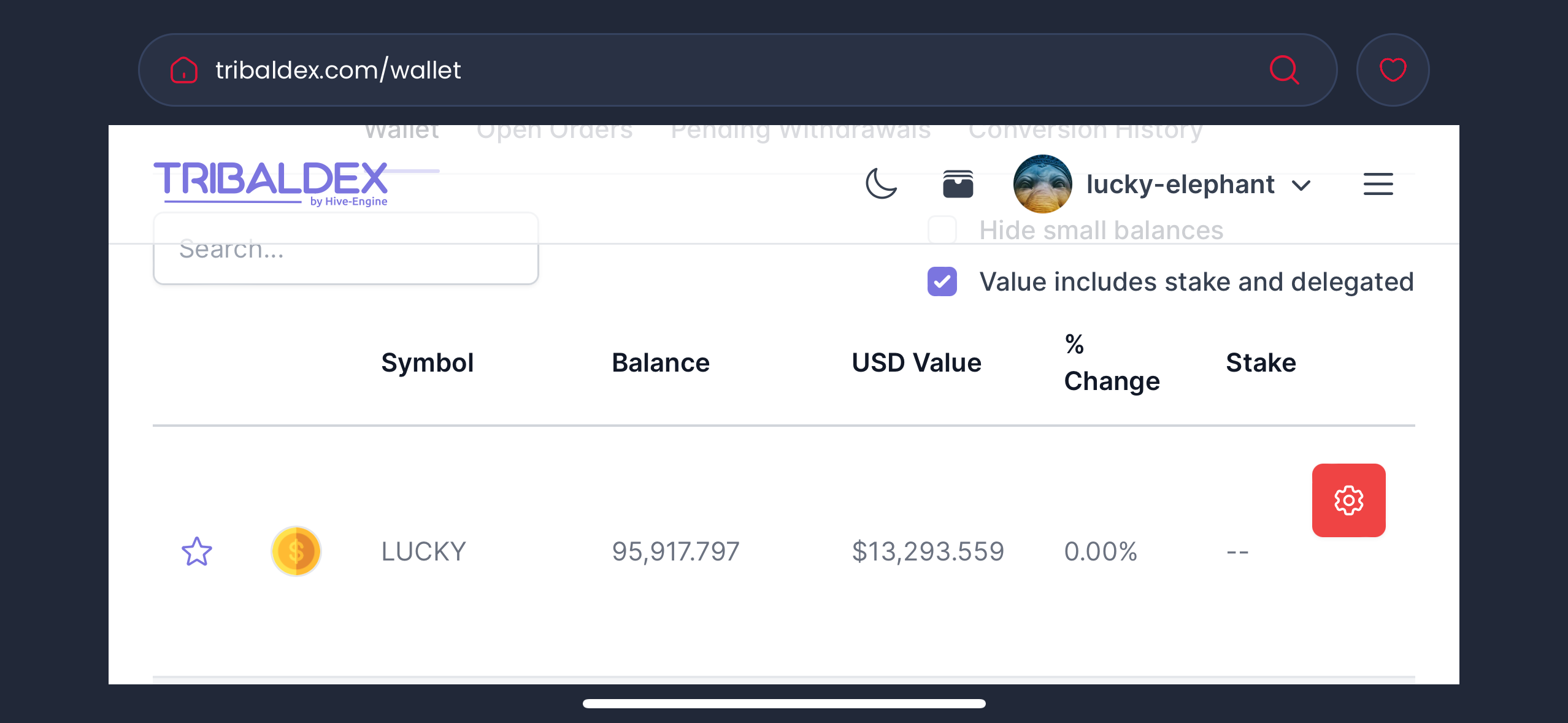Expand the lucky-elephant account dropdown
This screenshot has width=1568, height=723.
[1301, 185]
